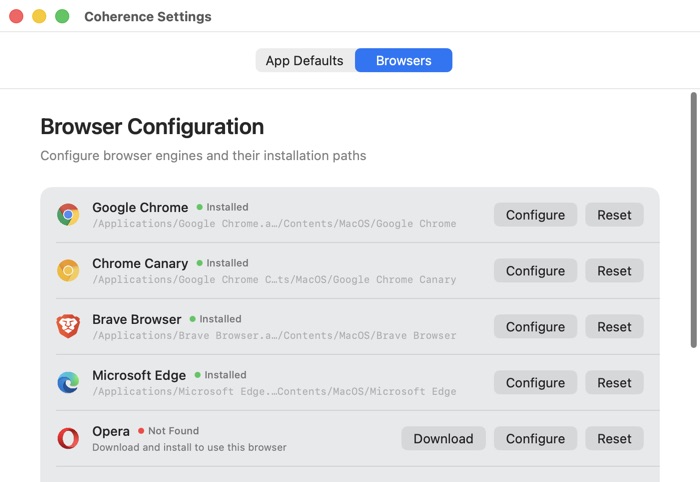This screenshot has height=482, width=700.
Task: Click the Opera Not Found status
Action: (x=168, y=431)
